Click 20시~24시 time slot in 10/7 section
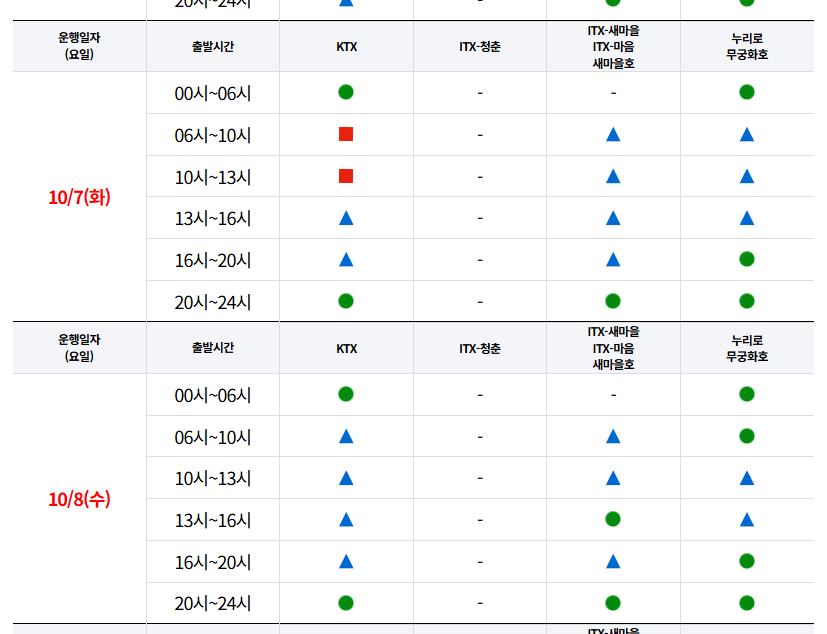This screenshot has height=634, width=827. point(213,302)
